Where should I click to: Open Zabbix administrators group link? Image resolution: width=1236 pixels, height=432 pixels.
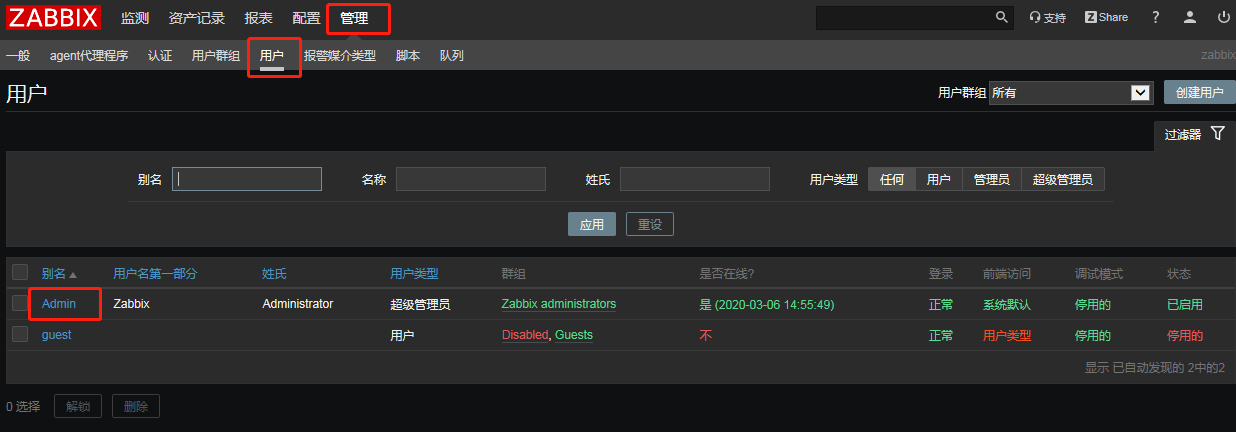[559, 304]
